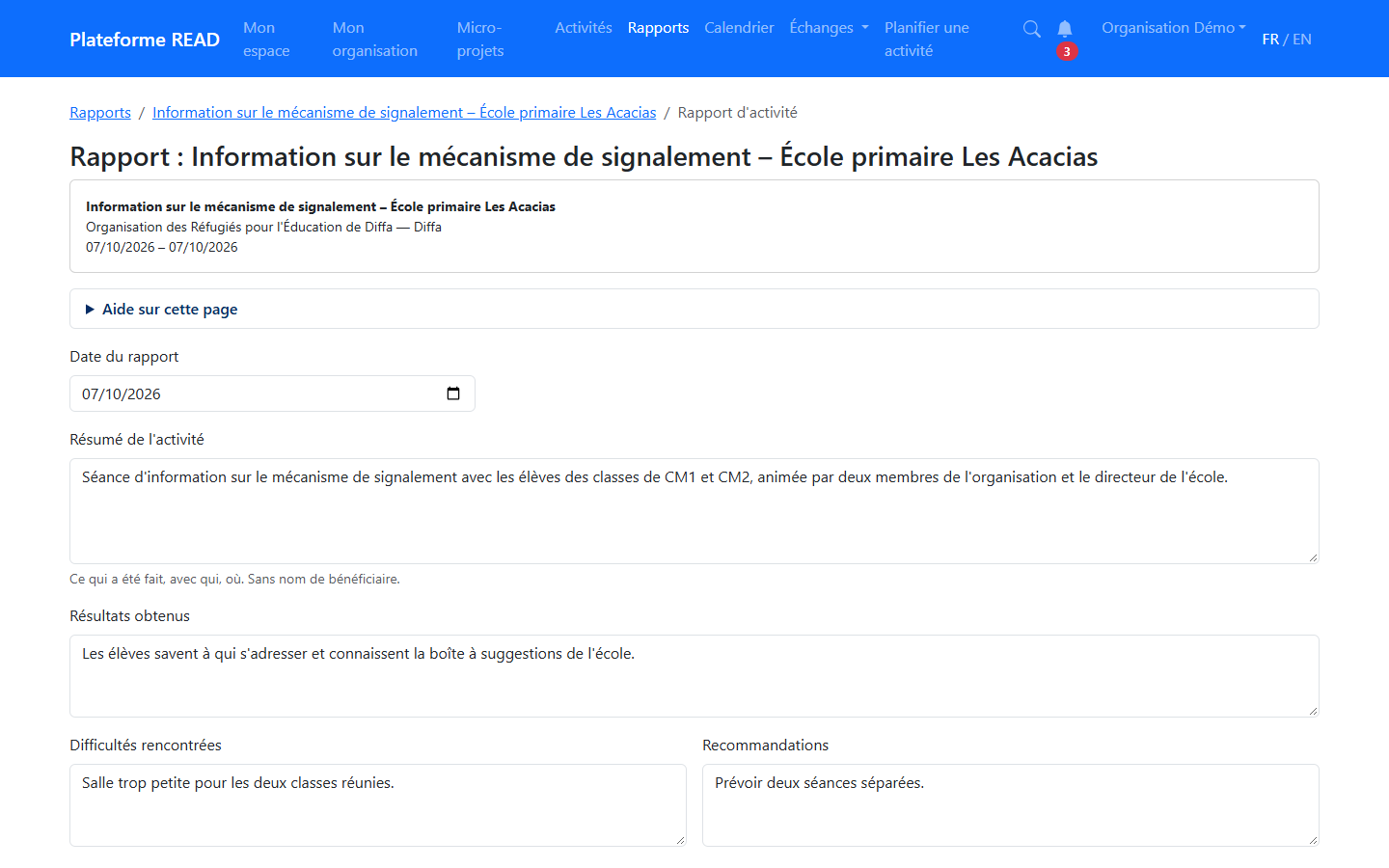This screenshot has width=1389, height=868.
Task: Open the search magnifier icon
Action: [x=1031, y=29]
